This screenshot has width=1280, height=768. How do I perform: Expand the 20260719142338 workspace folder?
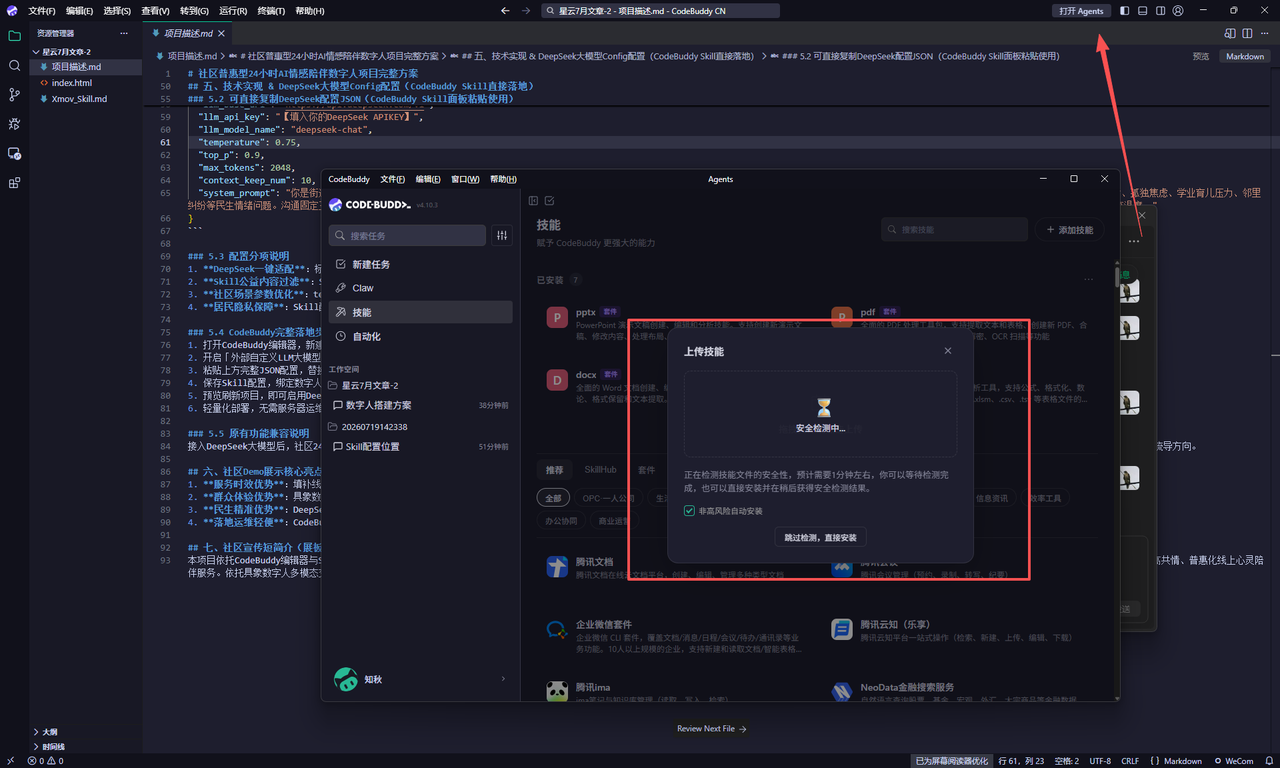(420, 427)
